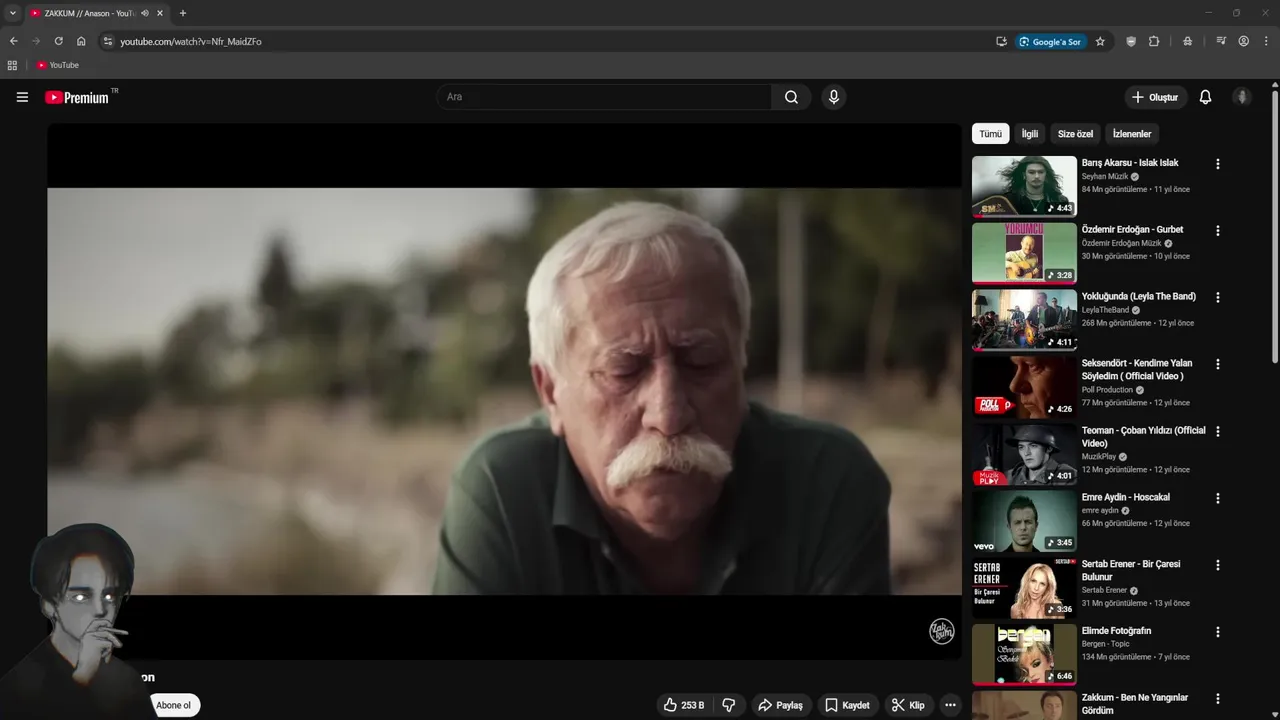Open Emre Aydın Hoscakal thumbnail
Screen dimensions: 1280x720
click(x=1024, y=520)
